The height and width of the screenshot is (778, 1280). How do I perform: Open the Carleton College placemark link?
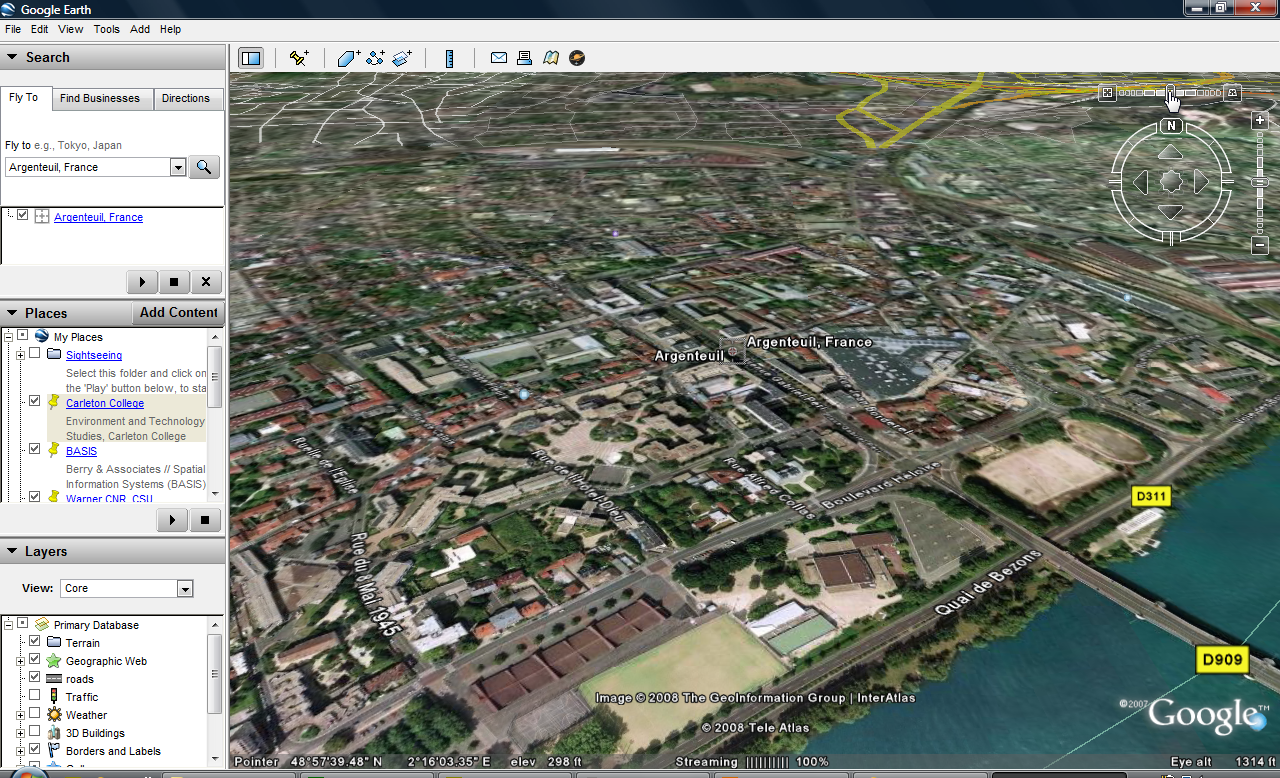tap(105, 403)
